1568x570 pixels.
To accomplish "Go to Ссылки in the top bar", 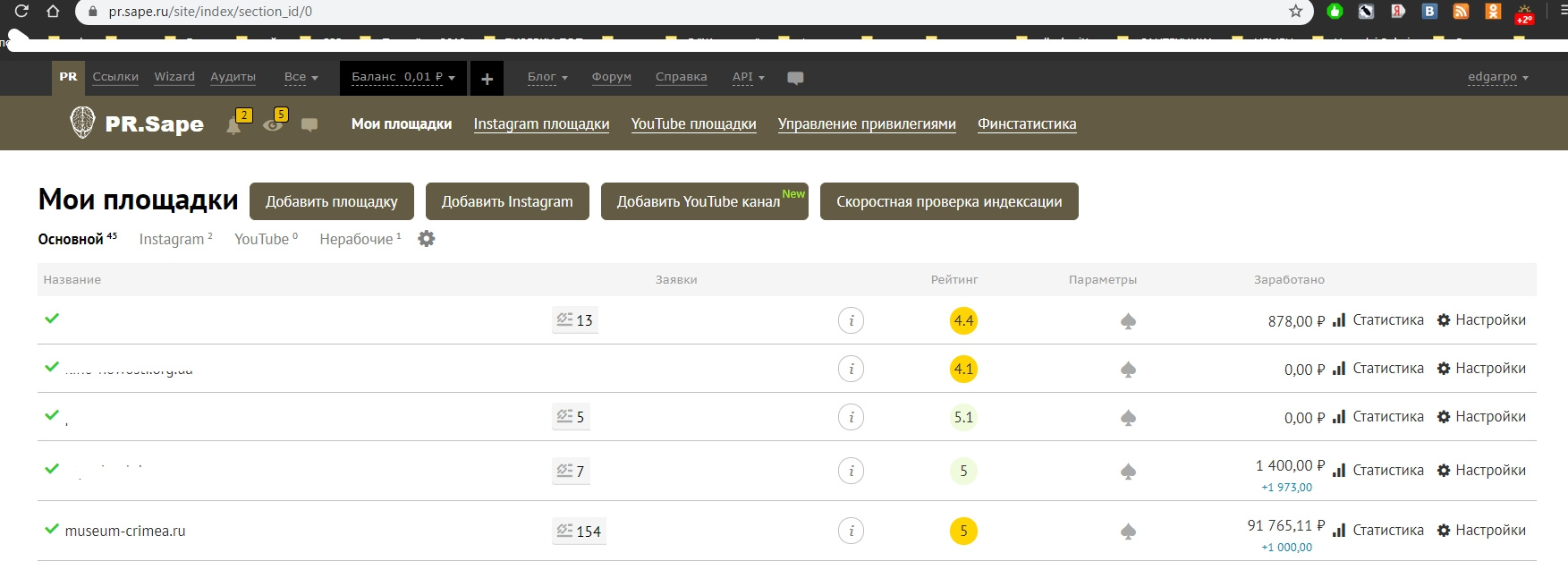I will [115, 77].
